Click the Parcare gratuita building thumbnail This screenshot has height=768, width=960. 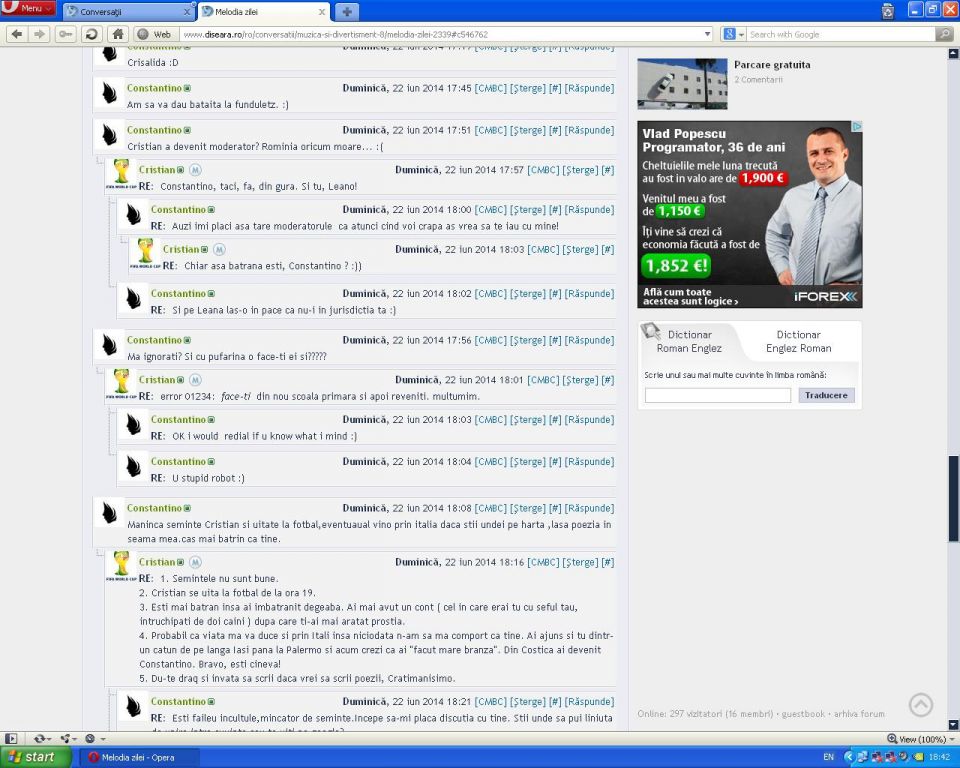682,84
